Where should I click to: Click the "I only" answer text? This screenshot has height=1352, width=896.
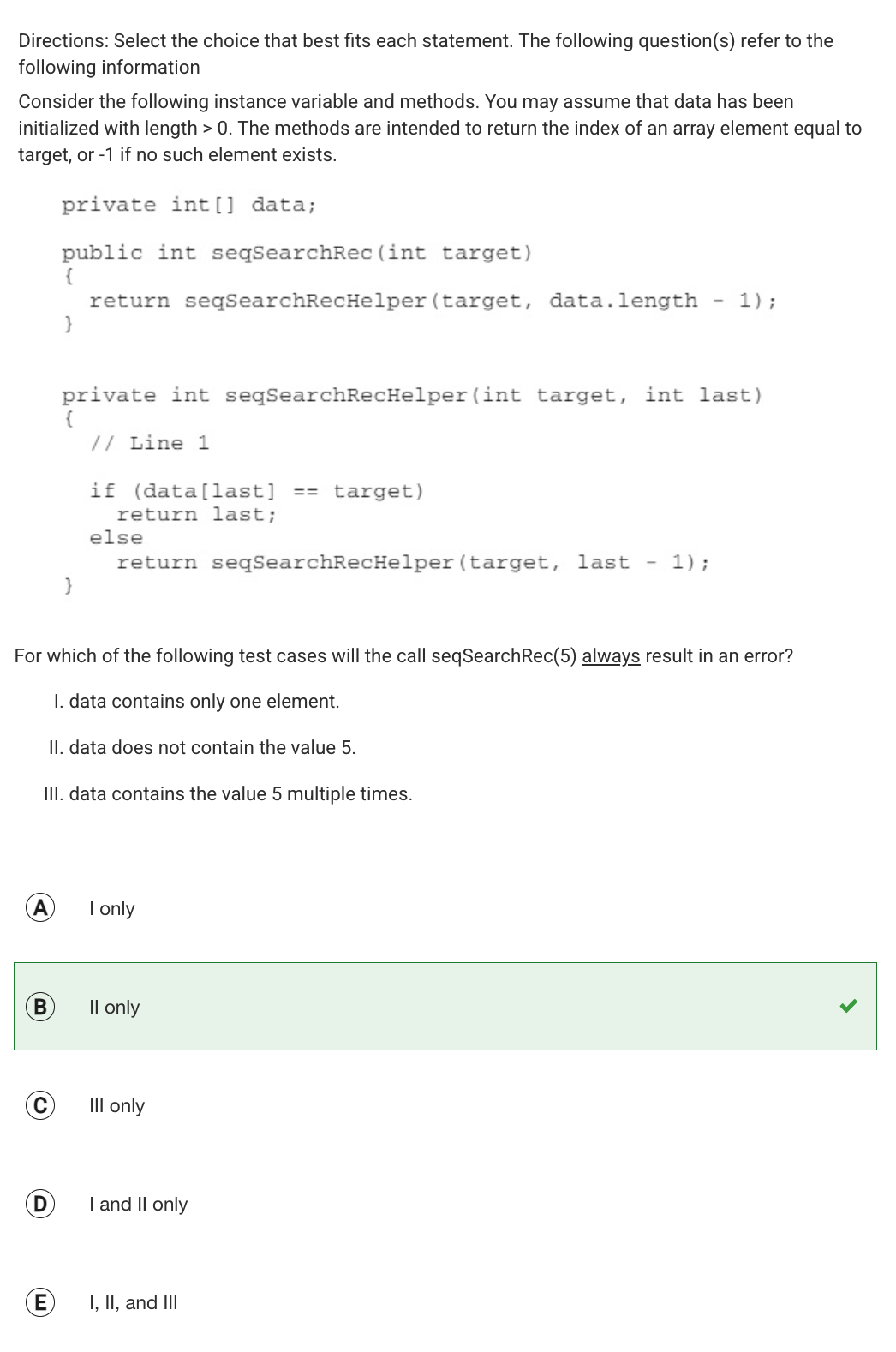point(111,908)
